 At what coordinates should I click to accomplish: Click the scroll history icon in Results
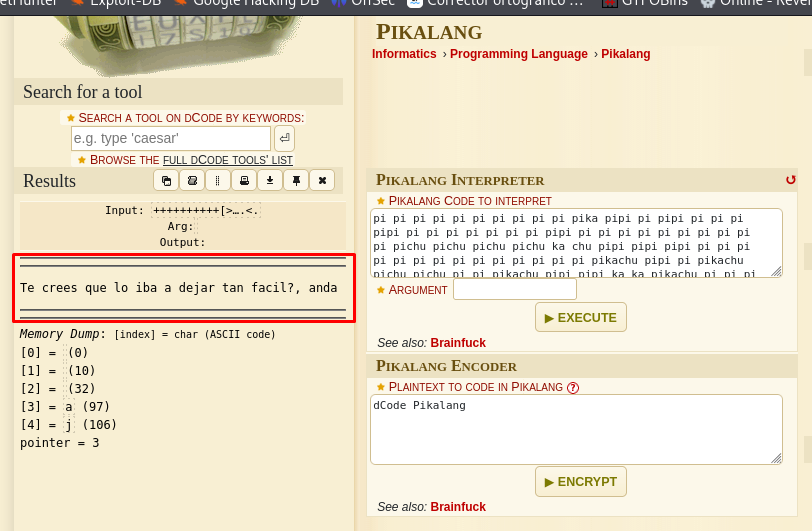tap(192, 181)
